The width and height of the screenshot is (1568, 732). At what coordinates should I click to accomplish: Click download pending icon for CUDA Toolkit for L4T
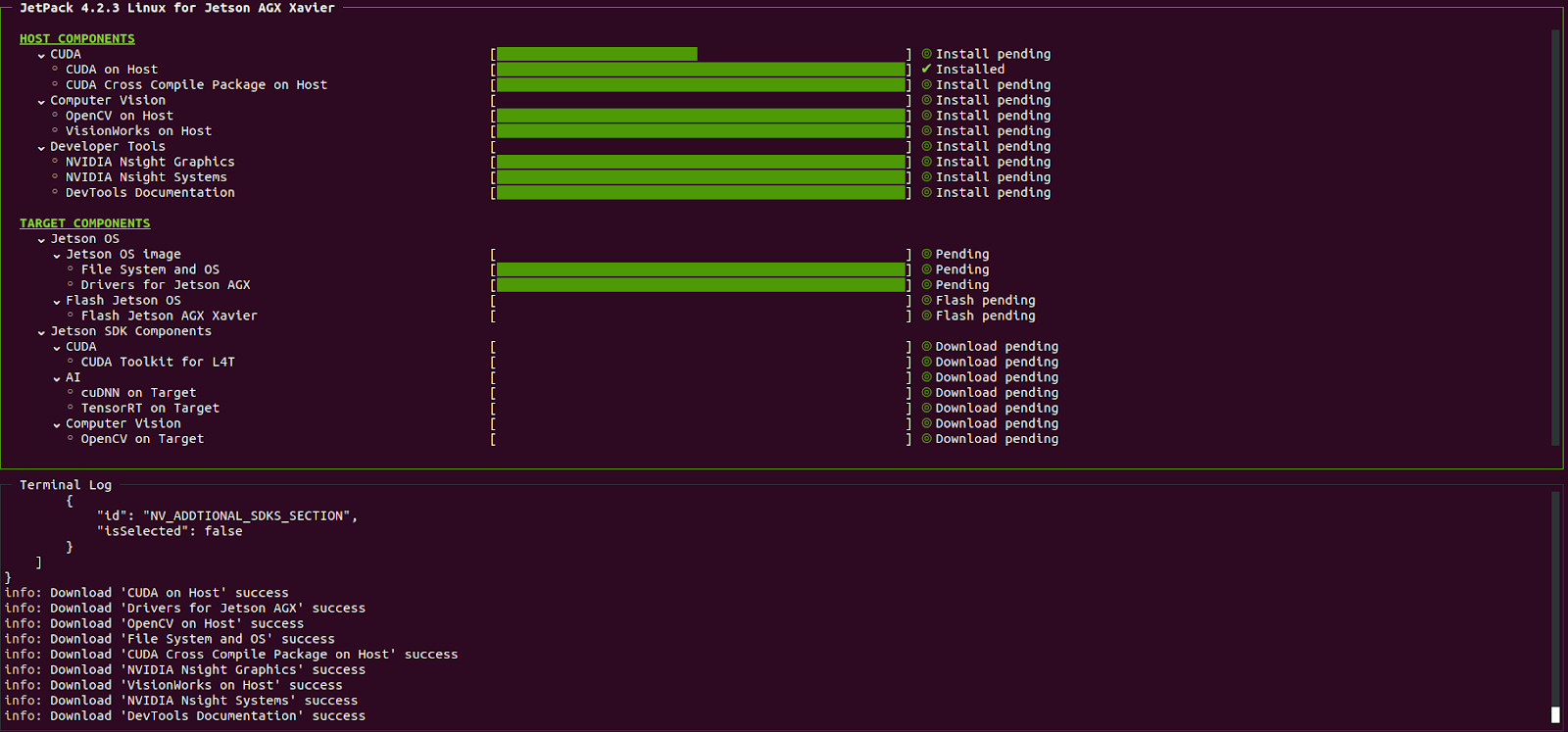pyautogui.click(x=926, y=362)
